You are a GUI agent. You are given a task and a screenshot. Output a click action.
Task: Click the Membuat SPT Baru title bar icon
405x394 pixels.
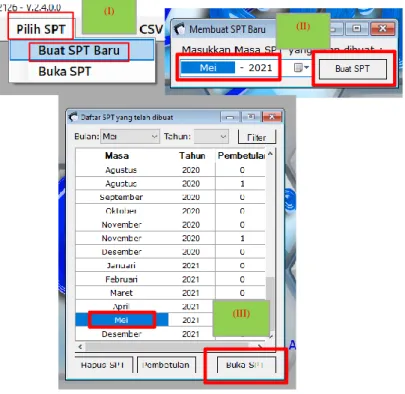click(x=180, y=29)
